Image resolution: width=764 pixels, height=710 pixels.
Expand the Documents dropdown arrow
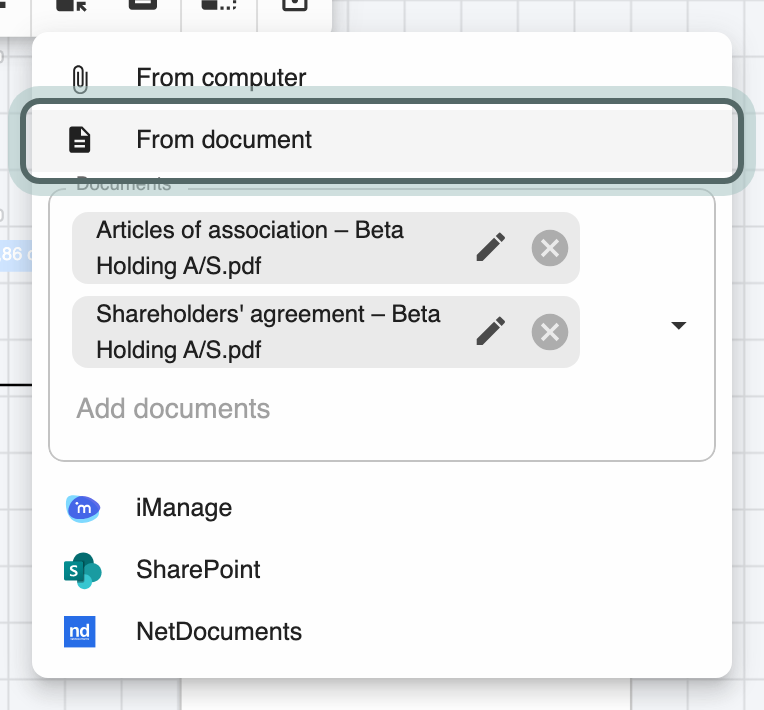click(x=678, y=325)
